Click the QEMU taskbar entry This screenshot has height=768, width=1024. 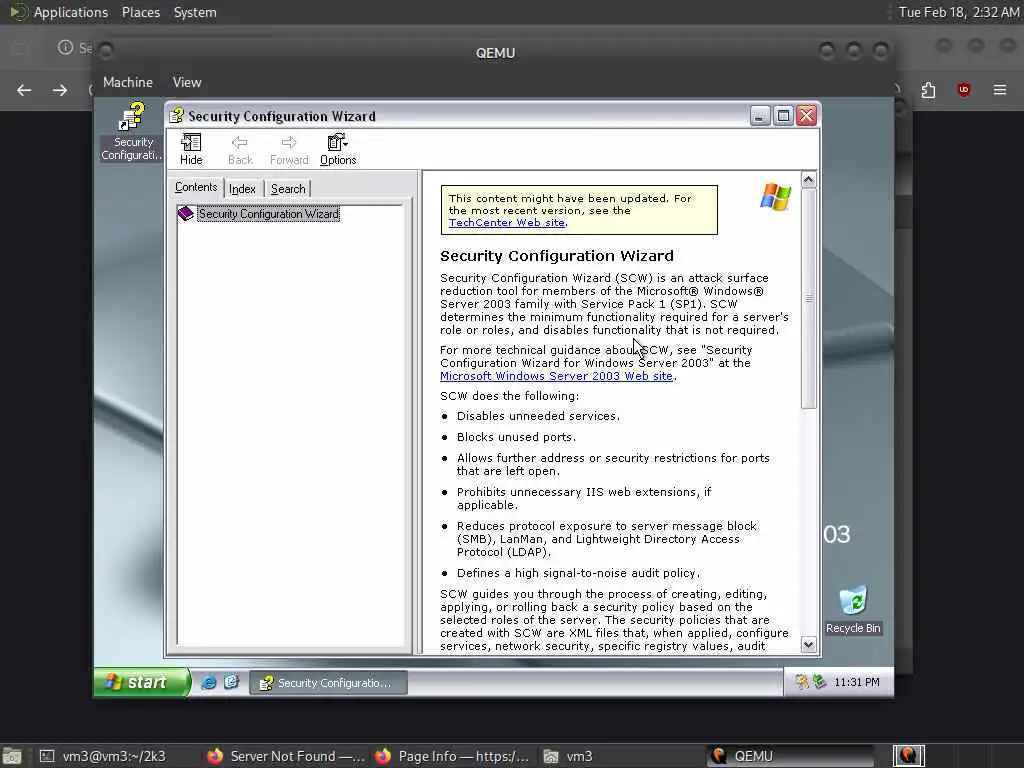tap(792, 756)
